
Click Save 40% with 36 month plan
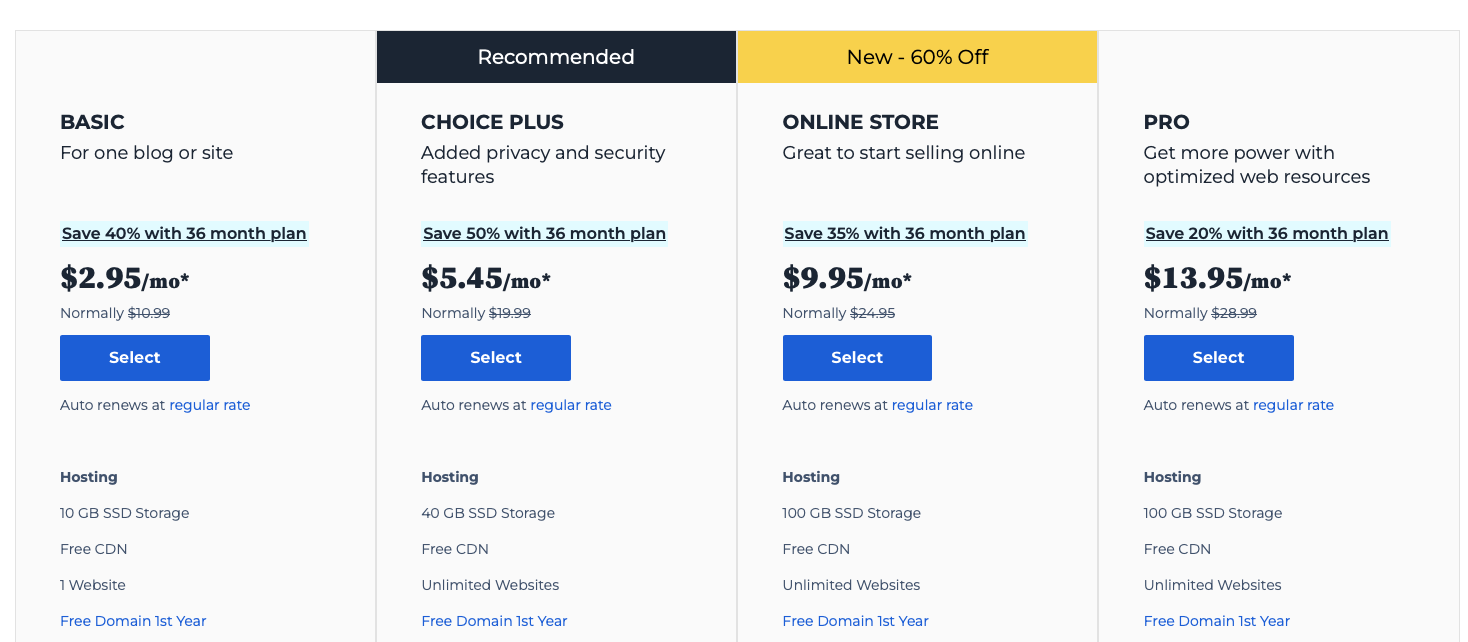click(184, 233)
